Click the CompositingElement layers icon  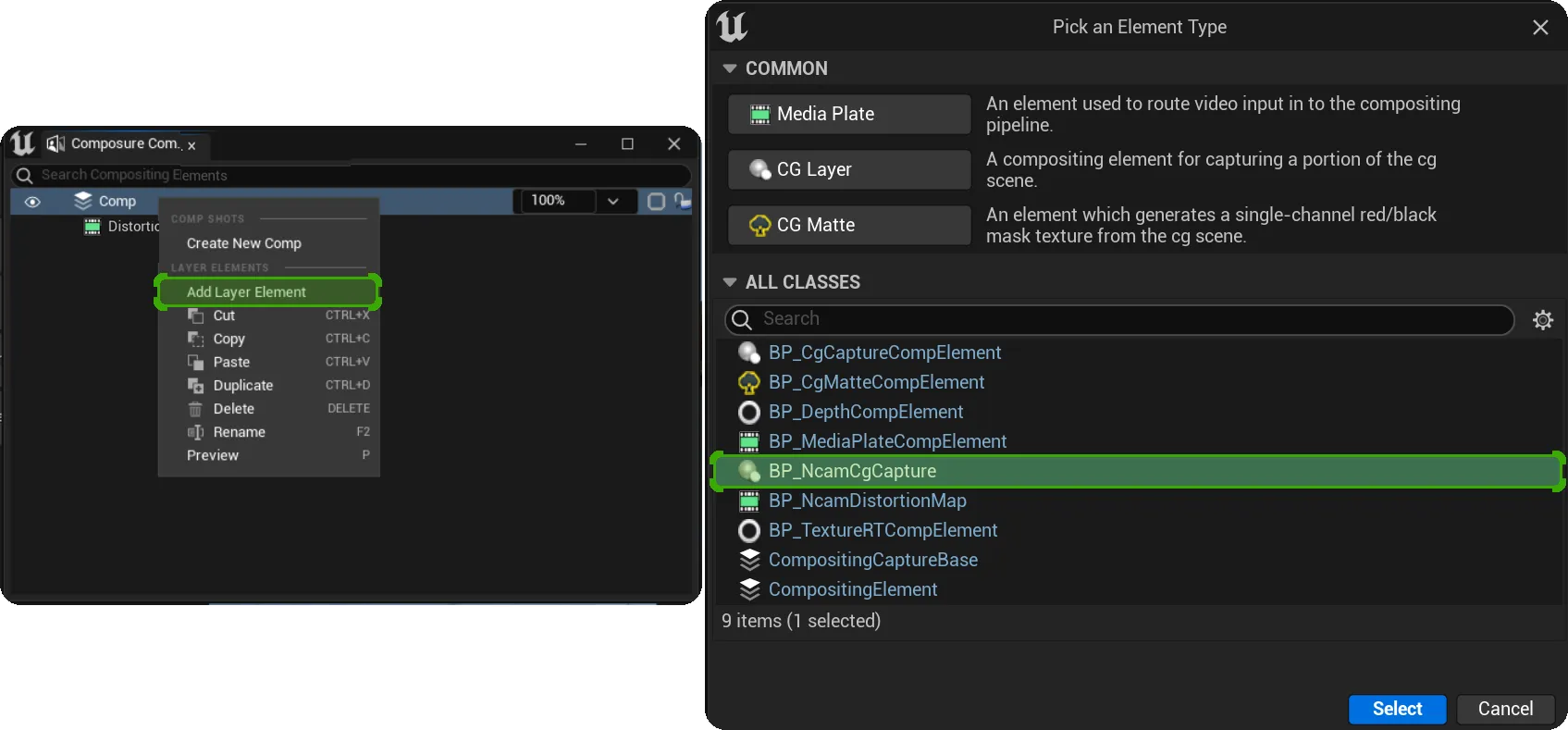pyautogui.click(x=749, y=589)
